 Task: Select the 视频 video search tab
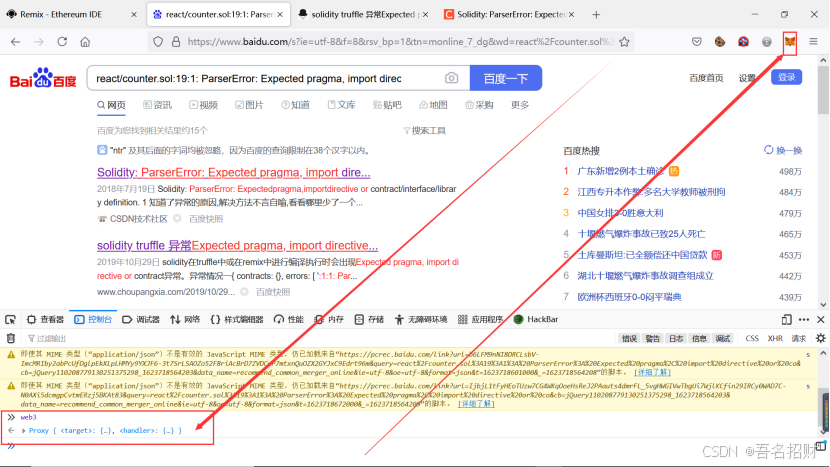[204, 105]
